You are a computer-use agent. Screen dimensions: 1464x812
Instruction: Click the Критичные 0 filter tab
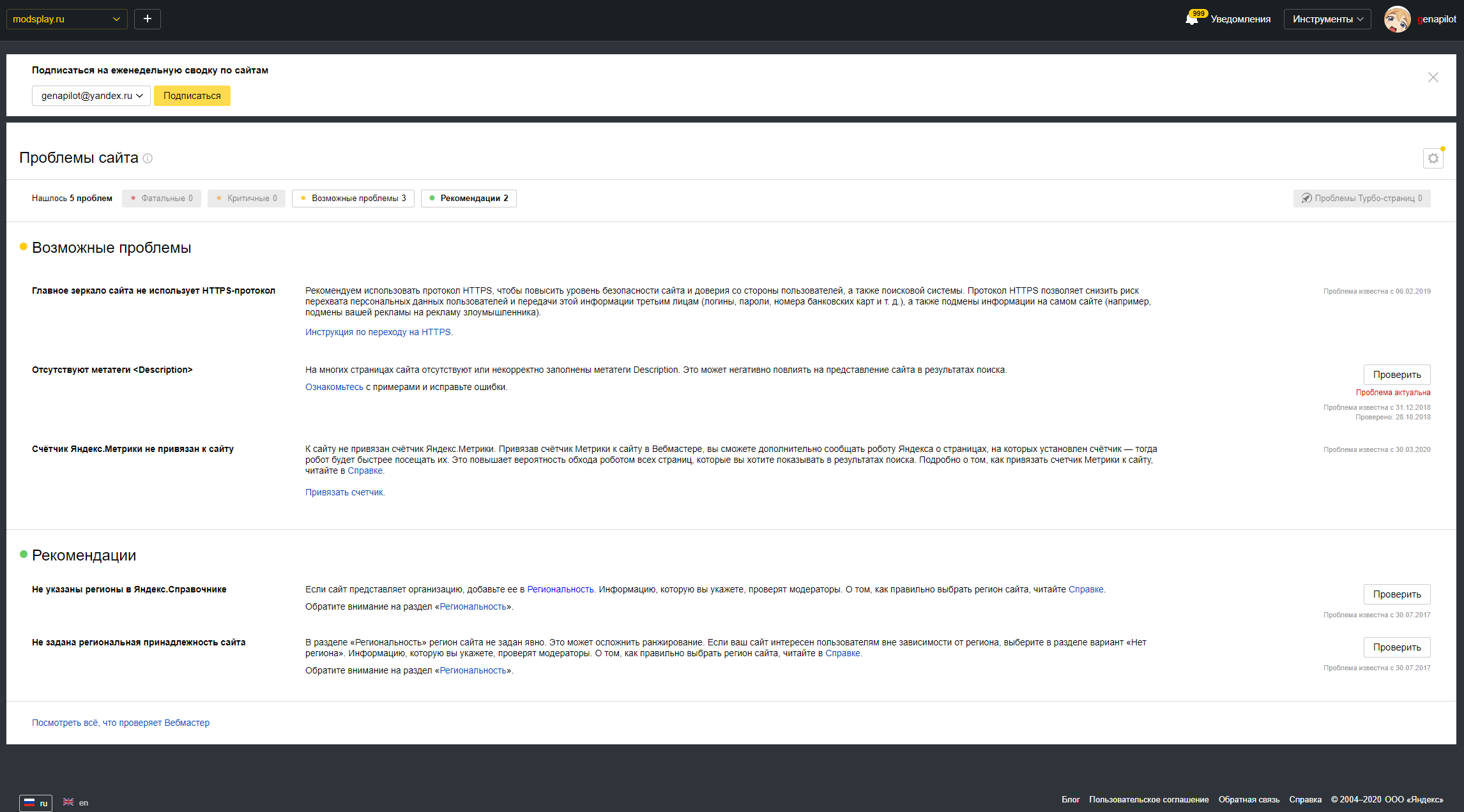[x=247, y=199]
